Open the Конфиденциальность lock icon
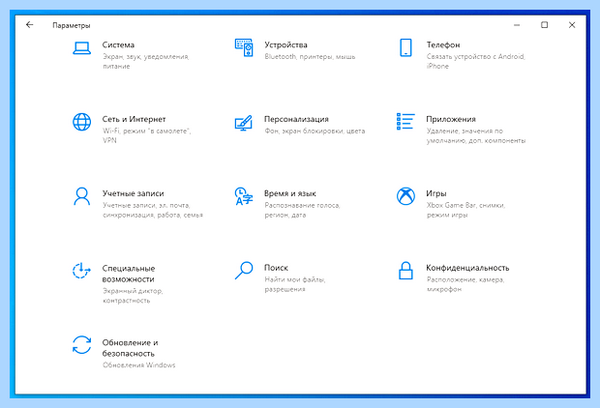Screen dimensions: 600x408 (406, 271)
